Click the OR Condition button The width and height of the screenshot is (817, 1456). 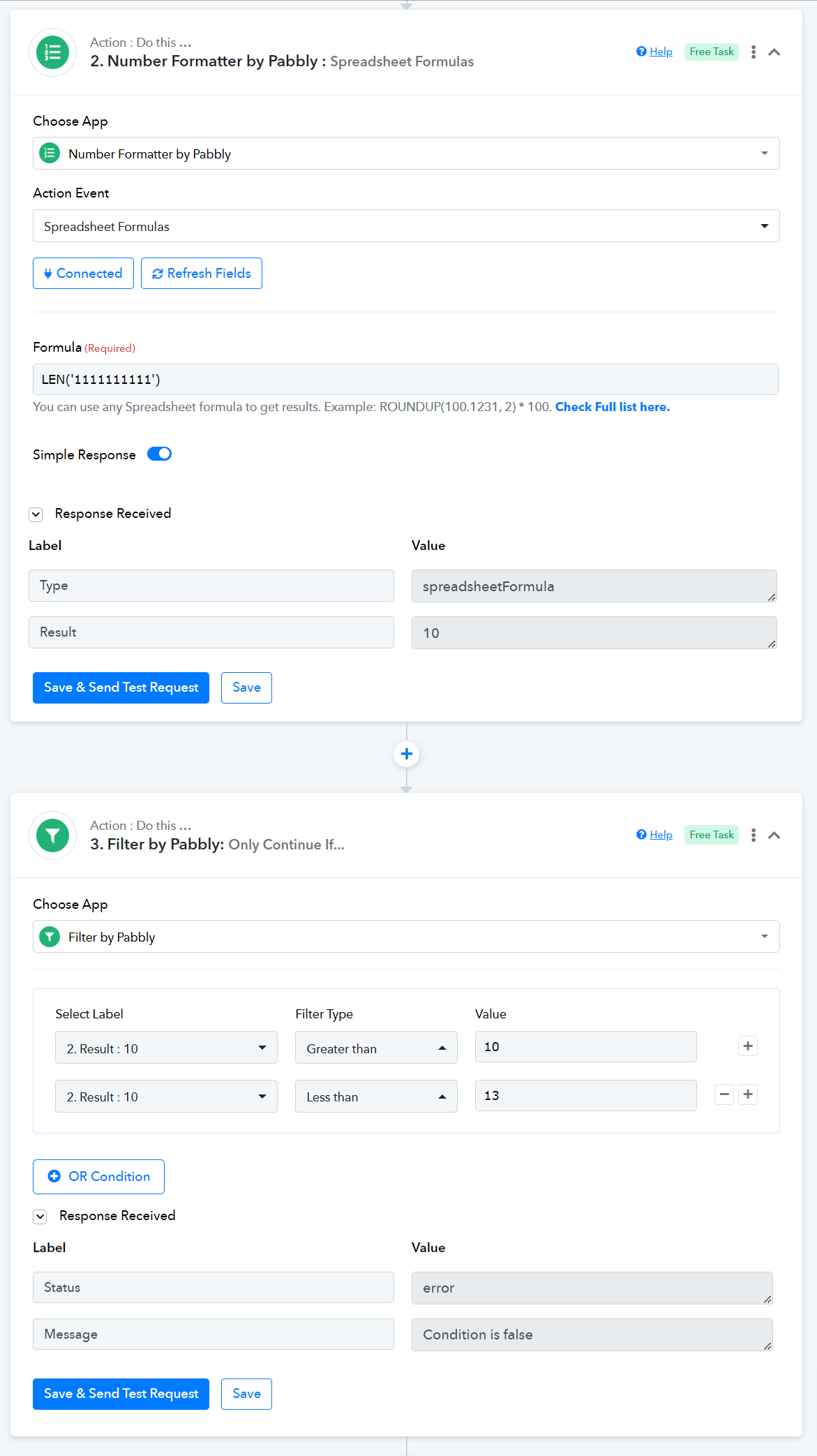tap(98, 1177)
